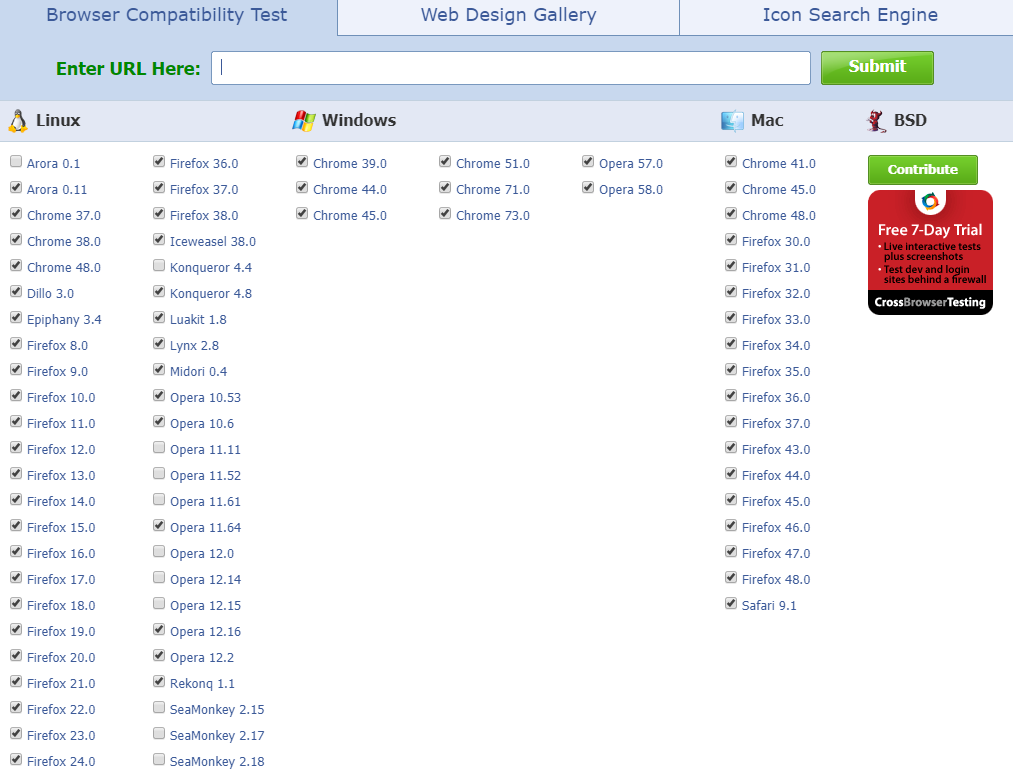
Task: Click the Mac Finder icon
Action: [x=732, y=121]
